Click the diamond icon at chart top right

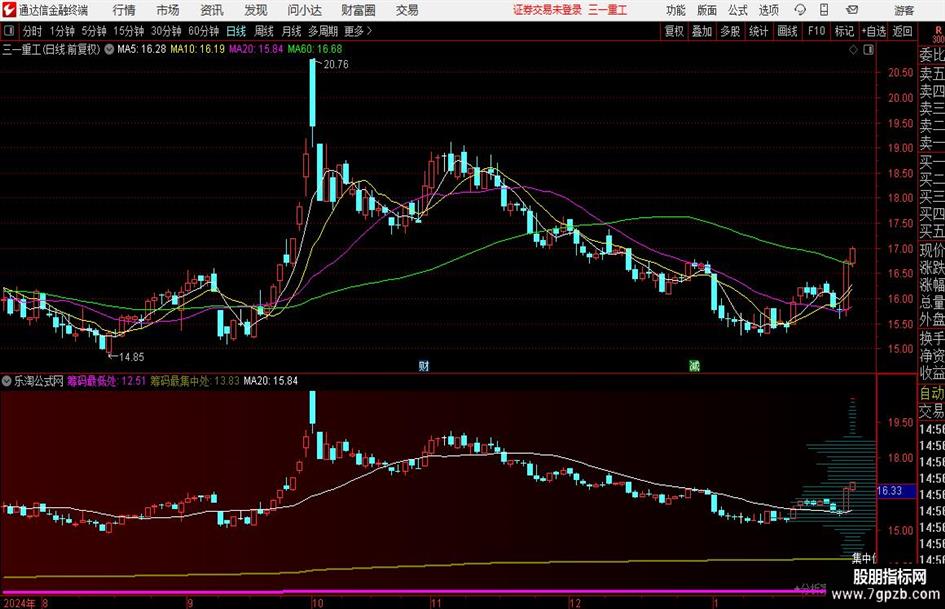point(853,50)
